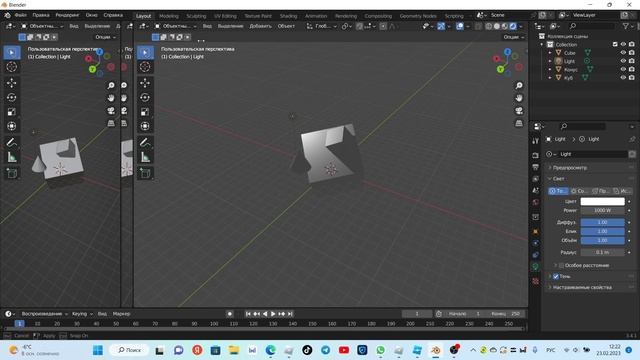Open object mode dropdown in main viewport

click(x=176, y=26)
